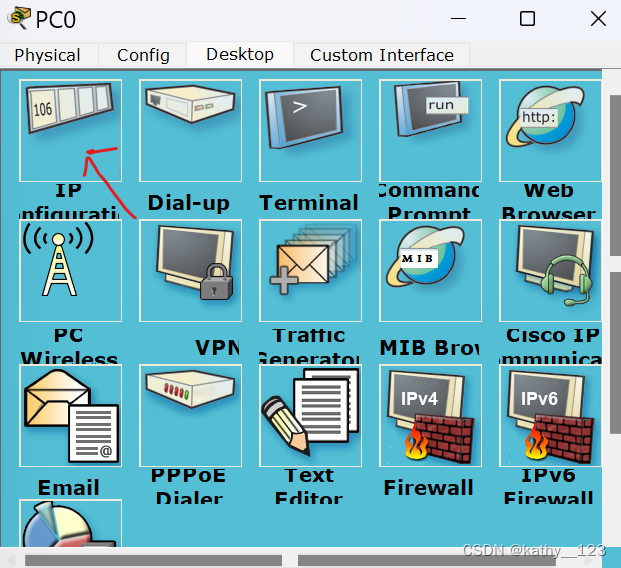Open the Command Prompt icon
Viewport: 621px width, 568px height.
[431, 130]
